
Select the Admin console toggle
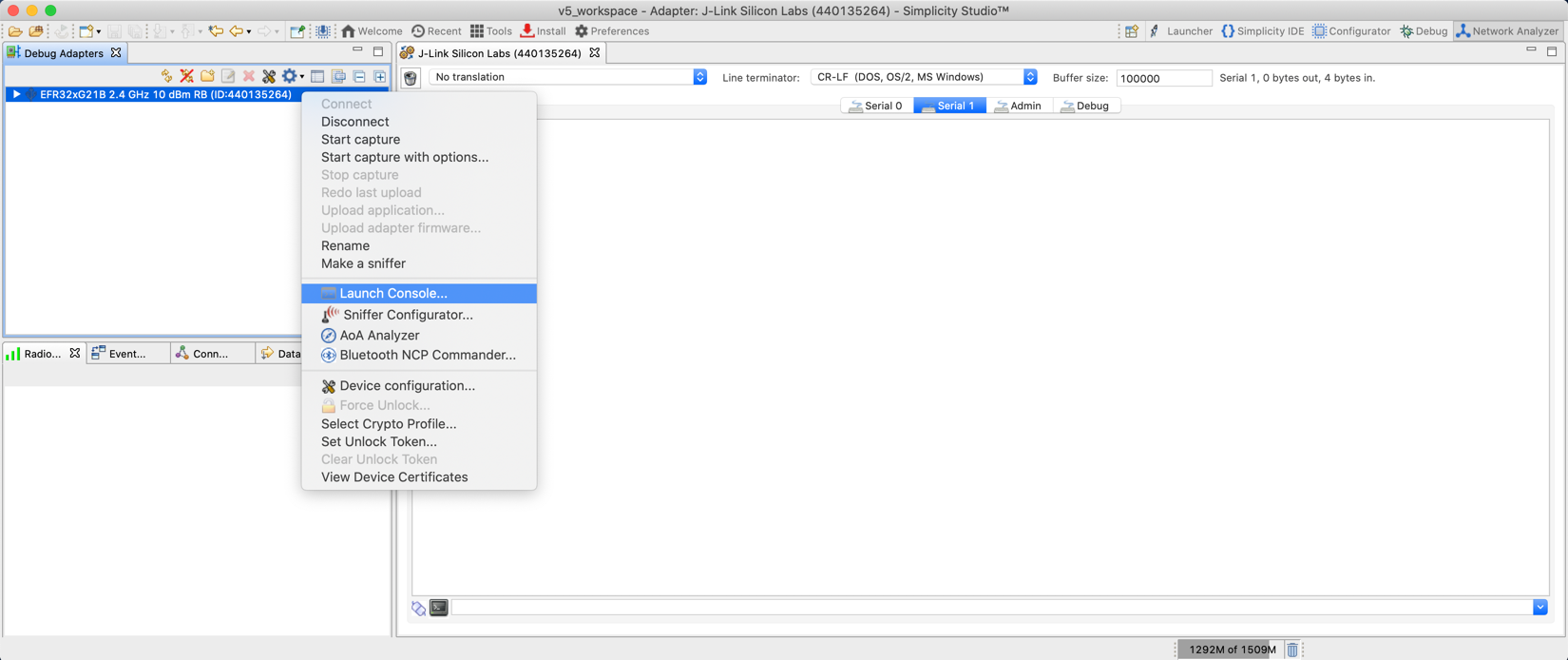point(1018,106)
